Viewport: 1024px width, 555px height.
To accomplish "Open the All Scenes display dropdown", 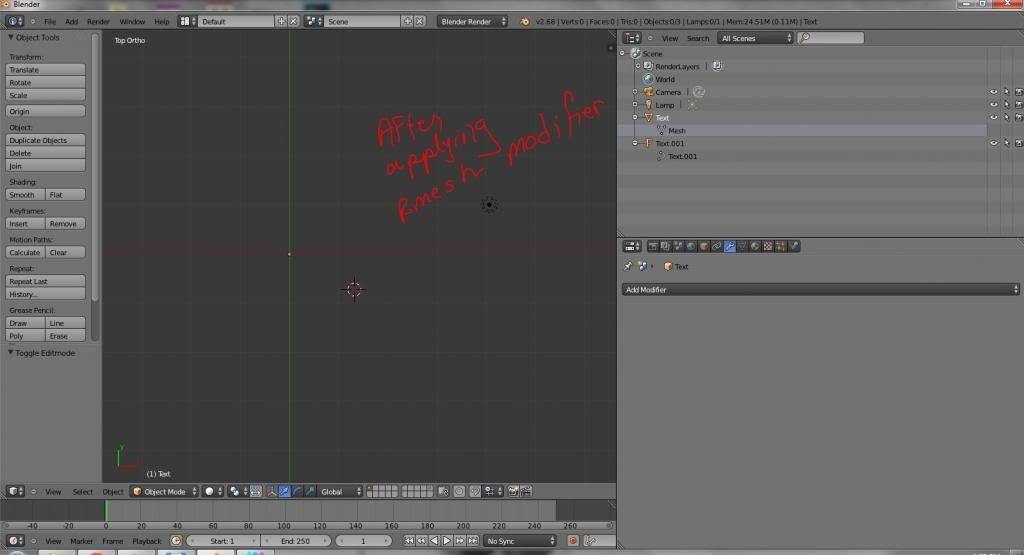I will point(756,38).
